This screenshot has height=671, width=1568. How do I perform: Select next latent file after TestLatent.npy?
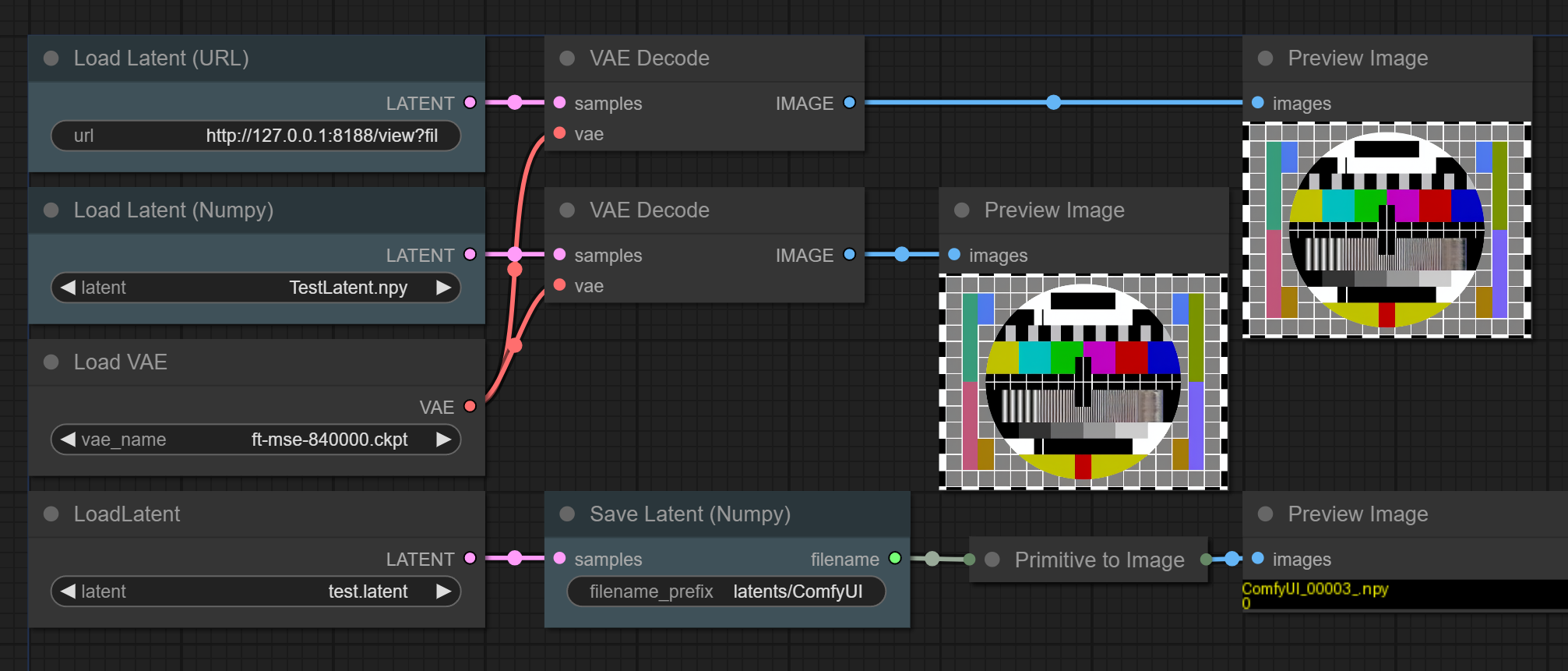click(444, 288)
